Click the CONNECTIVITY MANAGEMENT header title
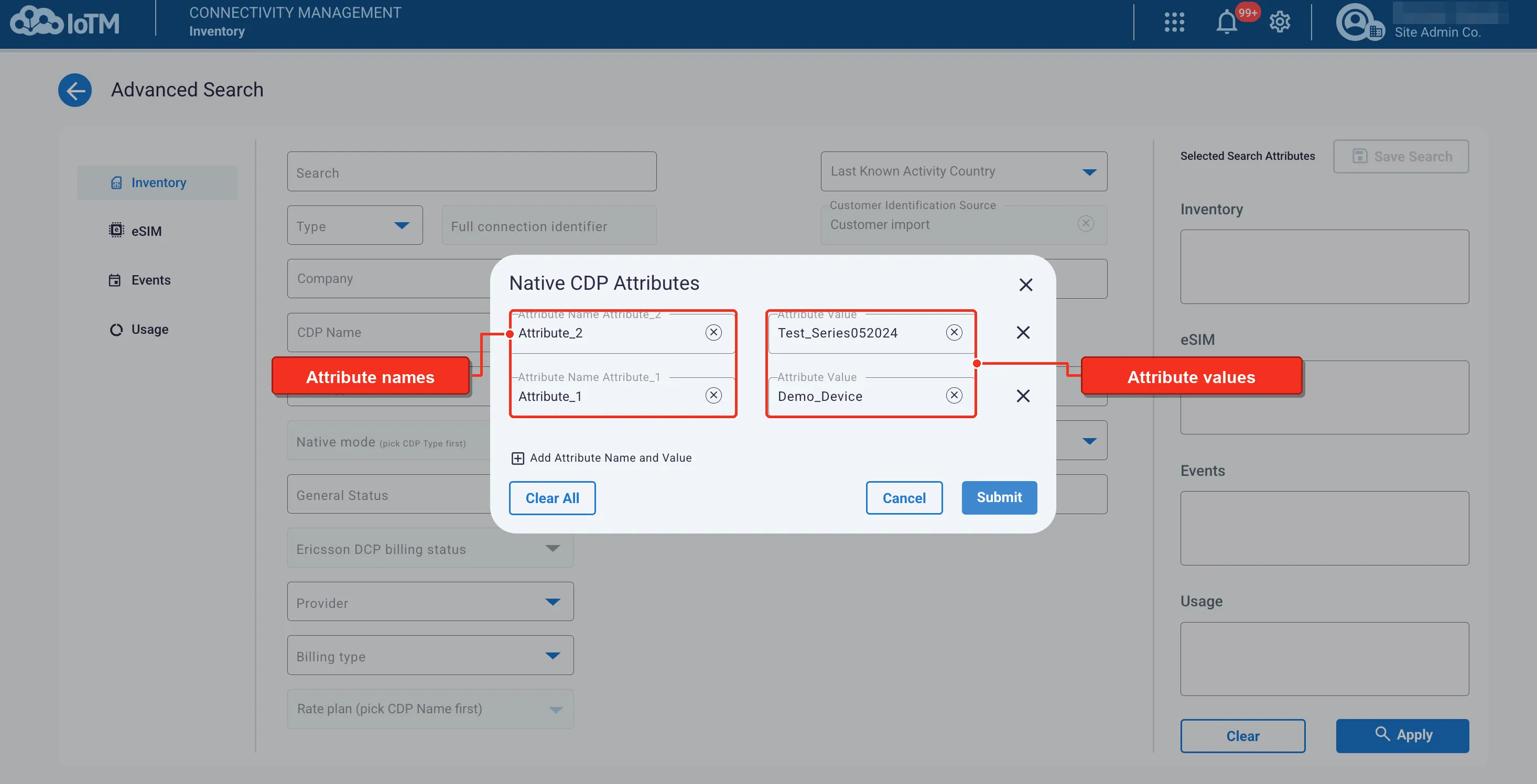The width and height of the screenshot is (1537, 784). click(295, 13)
